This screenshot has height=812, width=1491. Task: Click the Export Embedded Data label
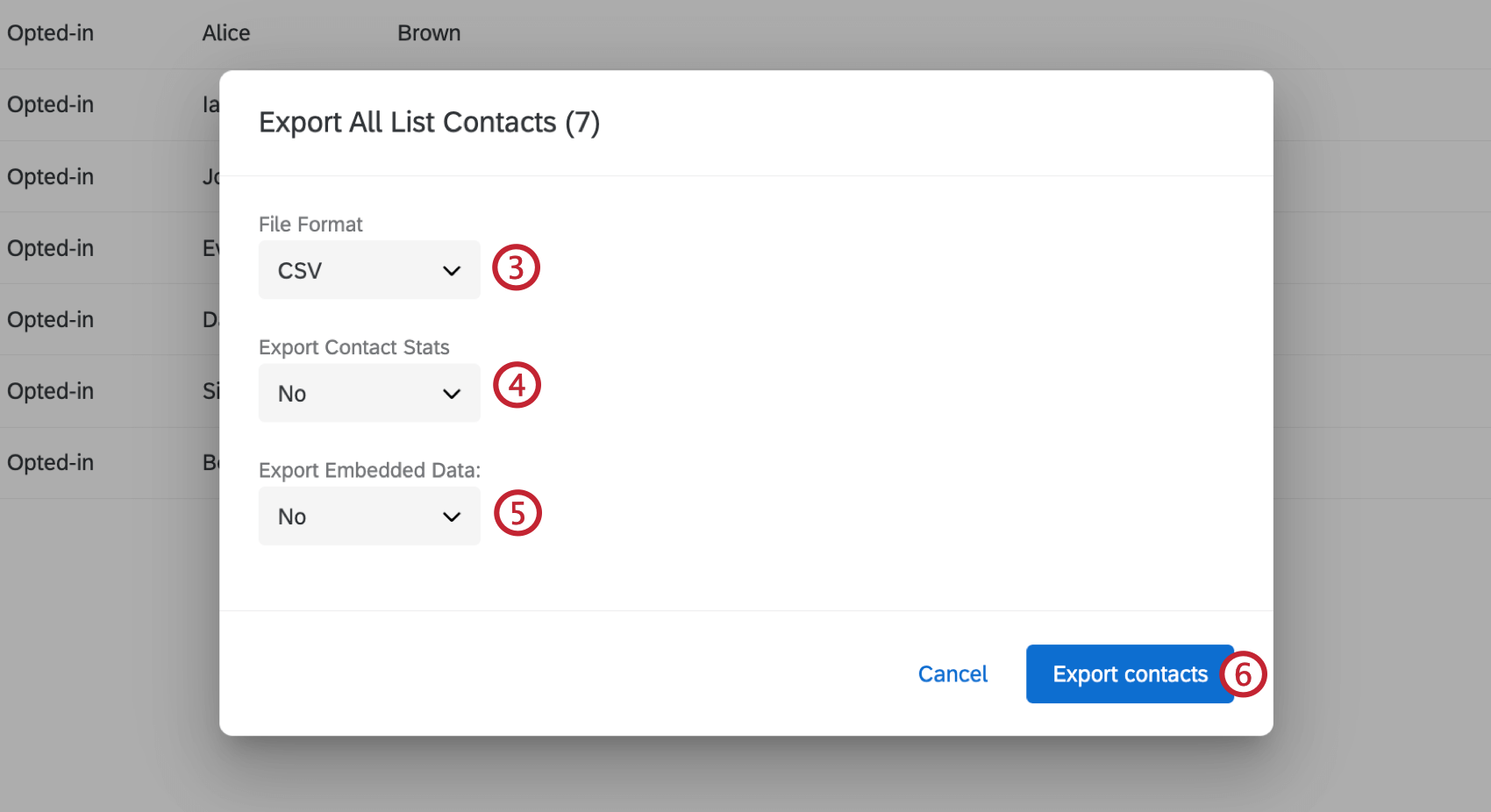[x=369, y=470]
